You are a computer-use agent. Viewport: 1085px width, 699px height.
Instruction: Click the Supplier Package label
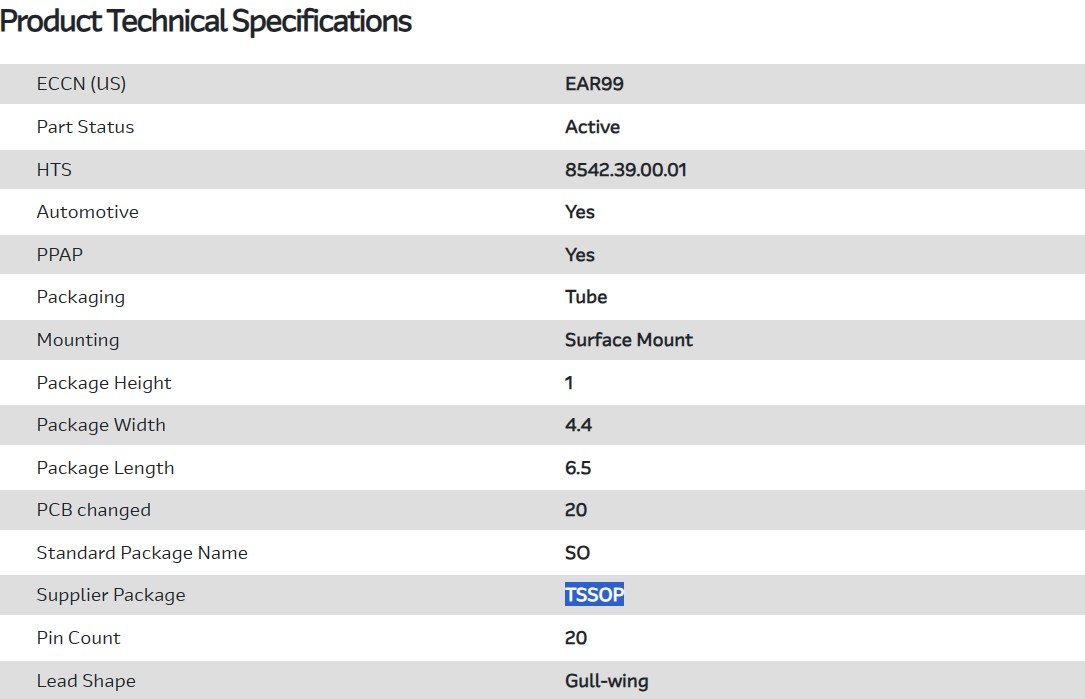click(x=111, y=595)
